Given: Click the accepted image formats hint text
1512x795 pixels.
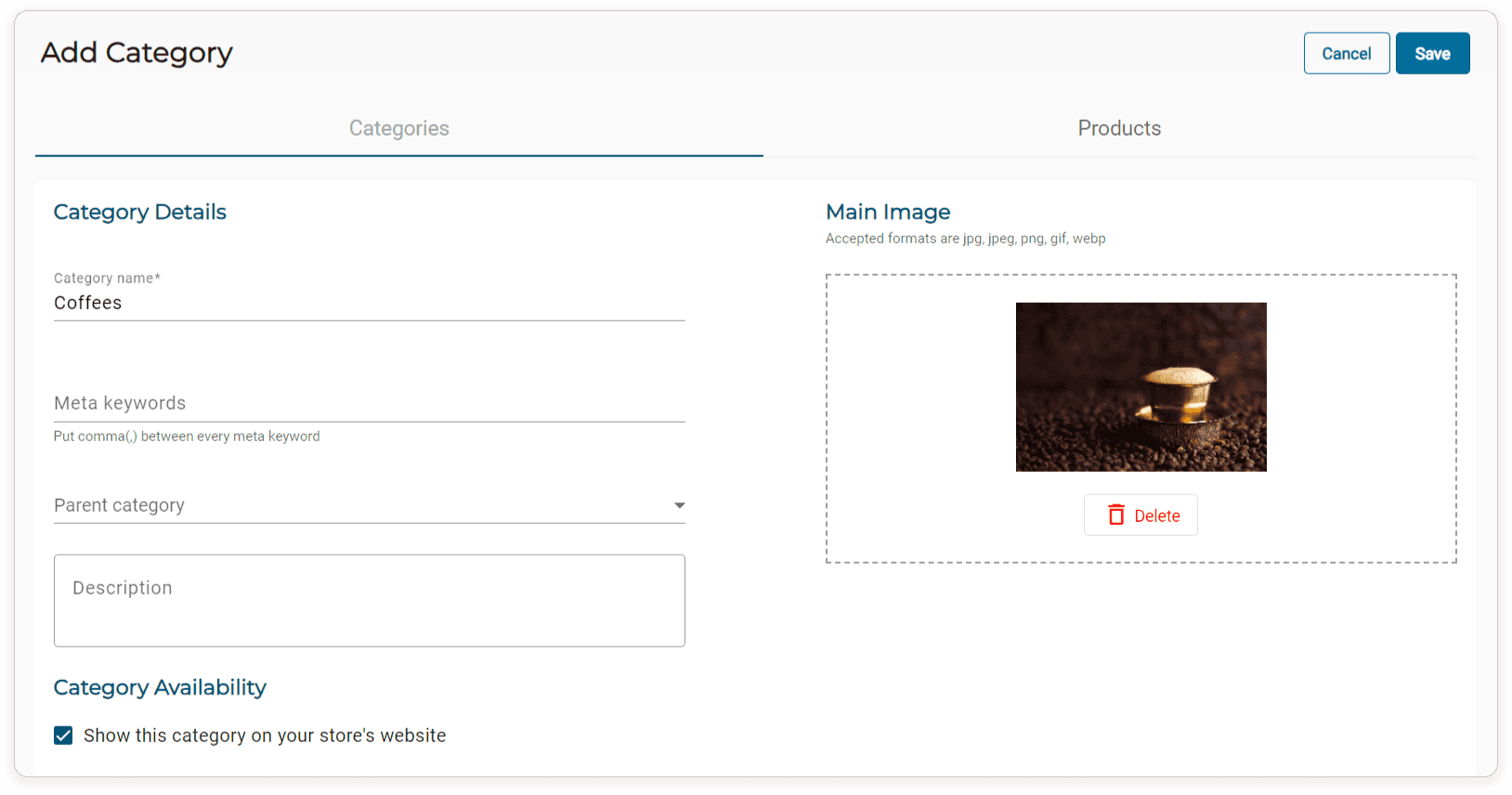Looking at the screenshot, I should pos(965,239).
